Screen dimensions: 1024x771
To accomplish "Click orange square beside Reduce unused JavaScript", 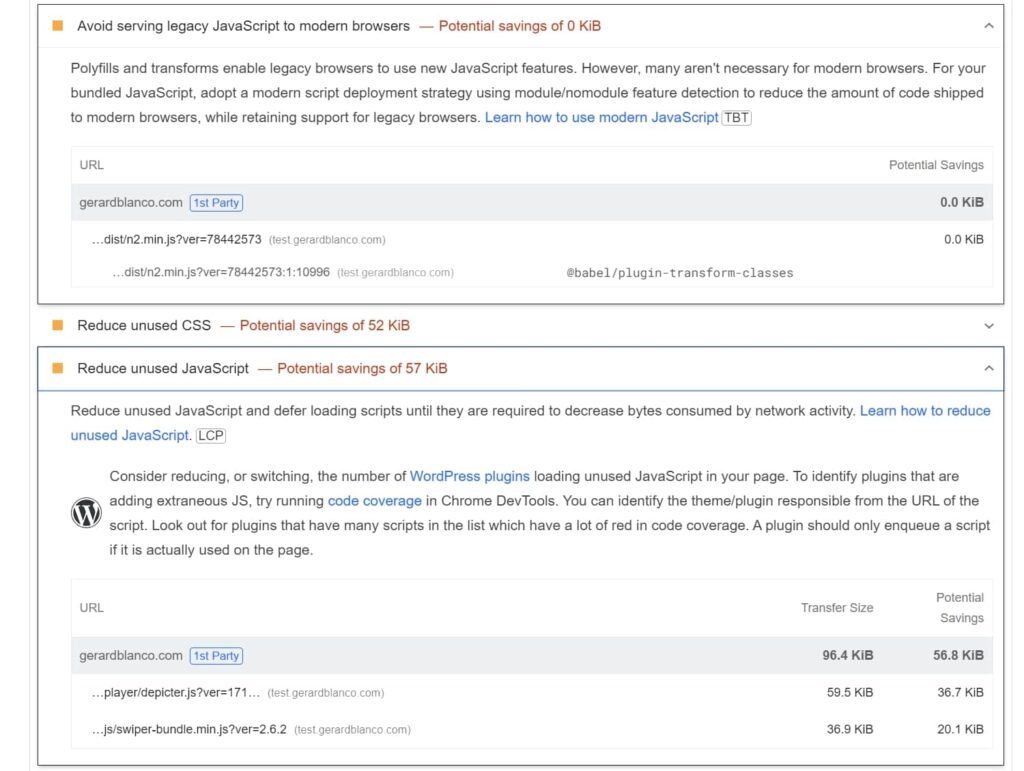I will click(58, 368).
